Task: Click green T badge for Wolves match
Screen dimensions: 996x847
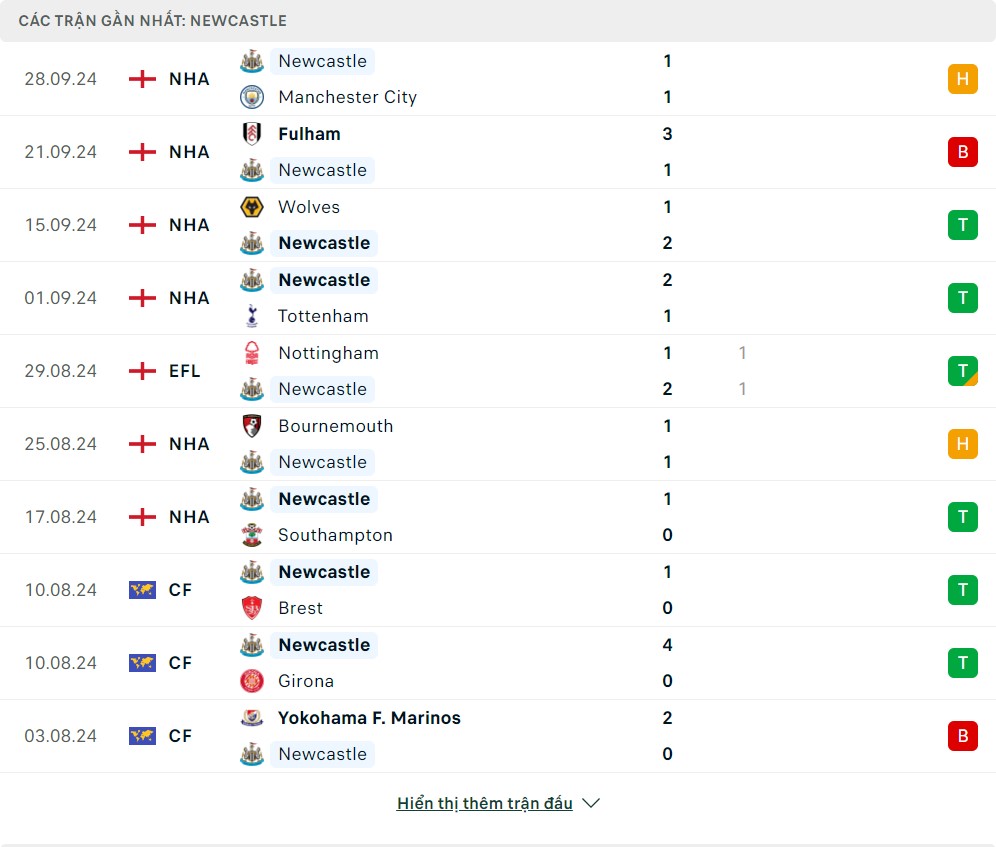Action: pos(962,225)
